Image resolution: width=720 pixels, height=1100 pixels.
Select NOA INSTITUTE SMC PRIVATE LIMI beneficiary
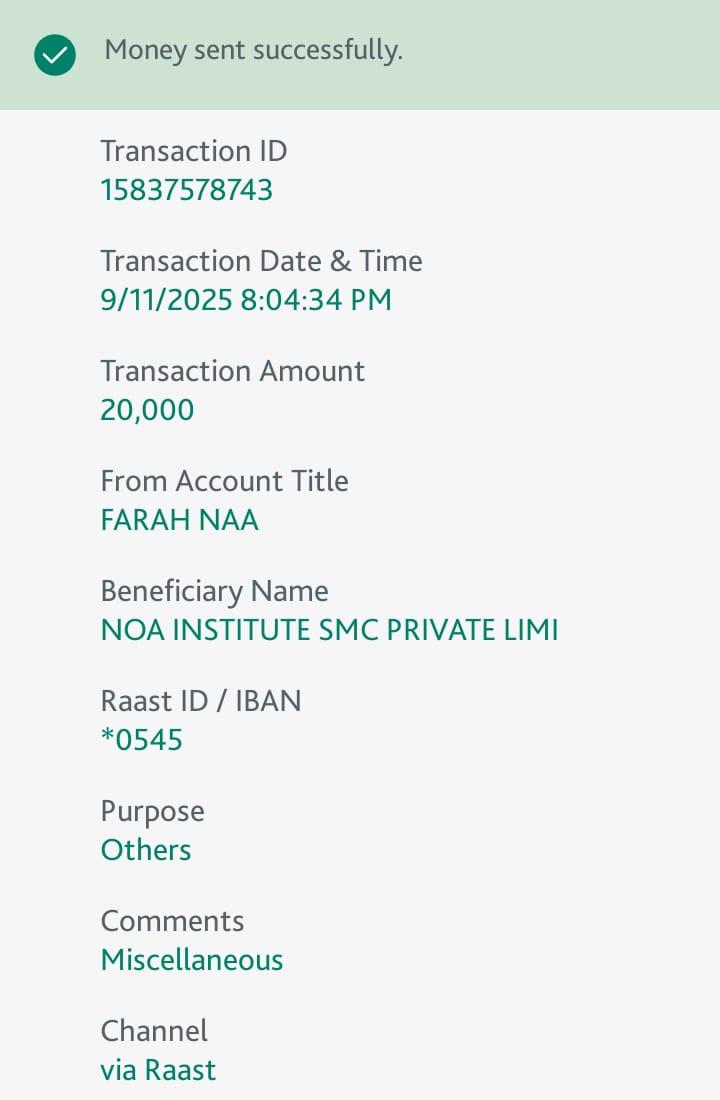[329, 630]
